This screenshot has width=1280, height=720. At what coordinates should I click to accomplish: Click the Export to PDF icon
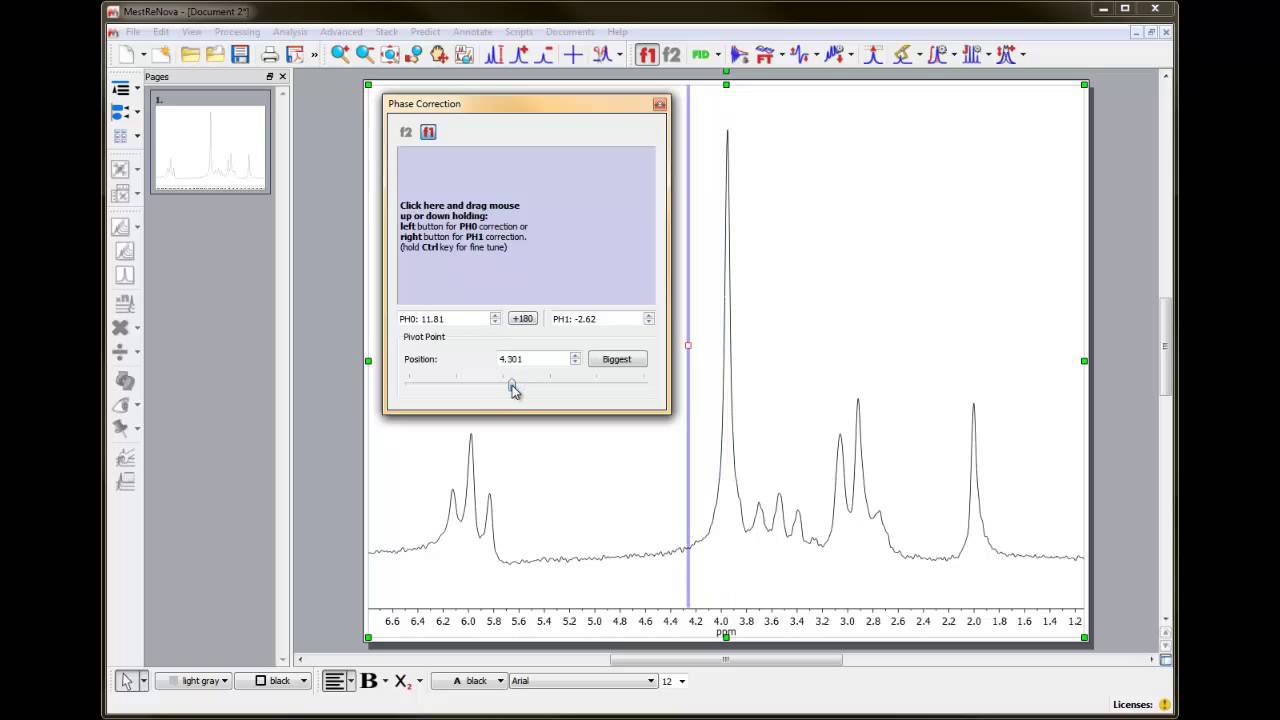point(294,54)
